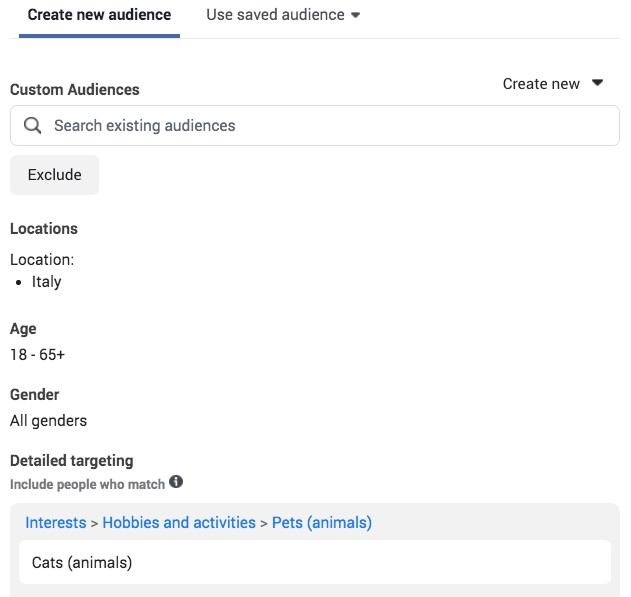Image resolution: width=631 pixels, height=597 pixels.
Task: Edit the 18 - 65+ age range
Action: point(37,355)
